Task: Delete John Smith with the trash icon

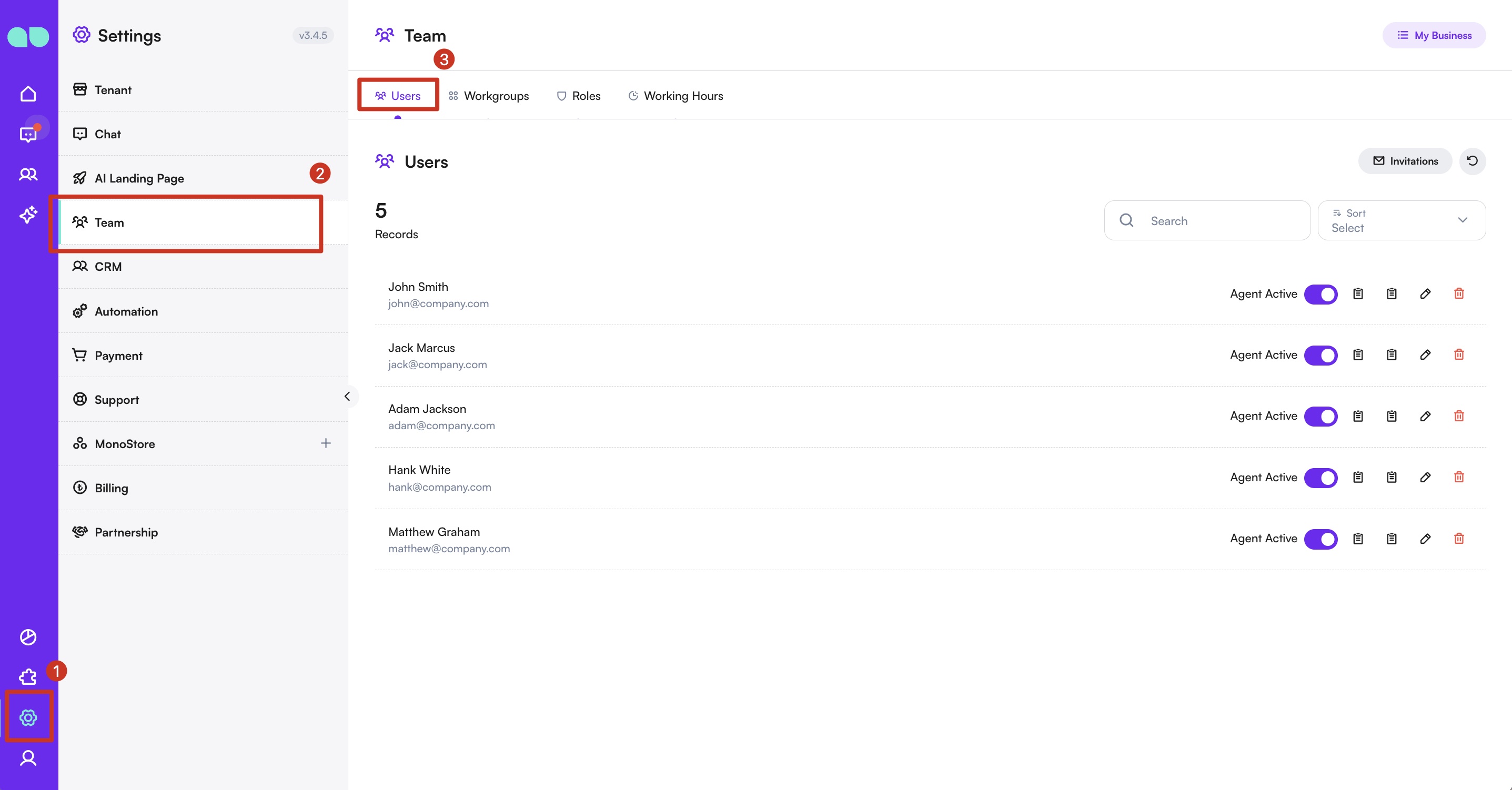Action: click(x=1458, y=293)
